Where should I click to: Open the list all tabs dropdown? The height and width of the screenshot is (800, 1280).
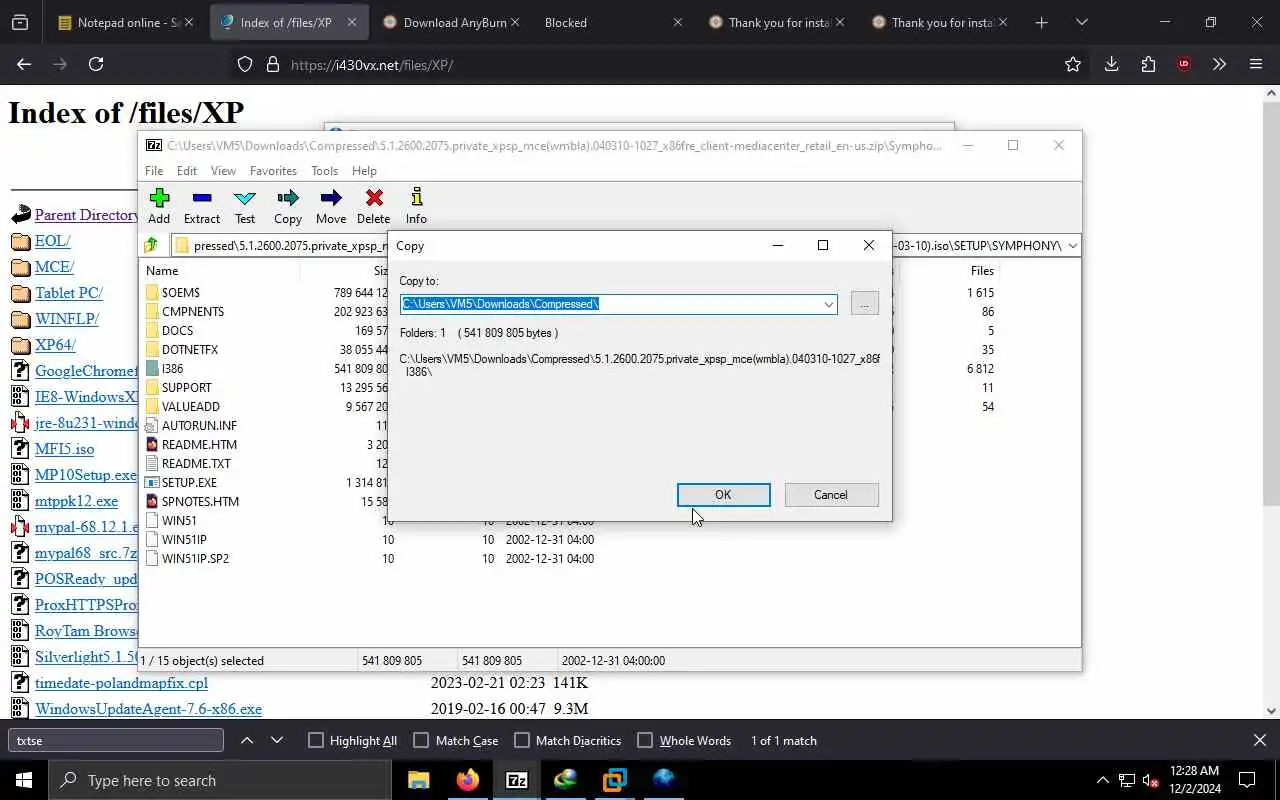(x=1081, y=22)
